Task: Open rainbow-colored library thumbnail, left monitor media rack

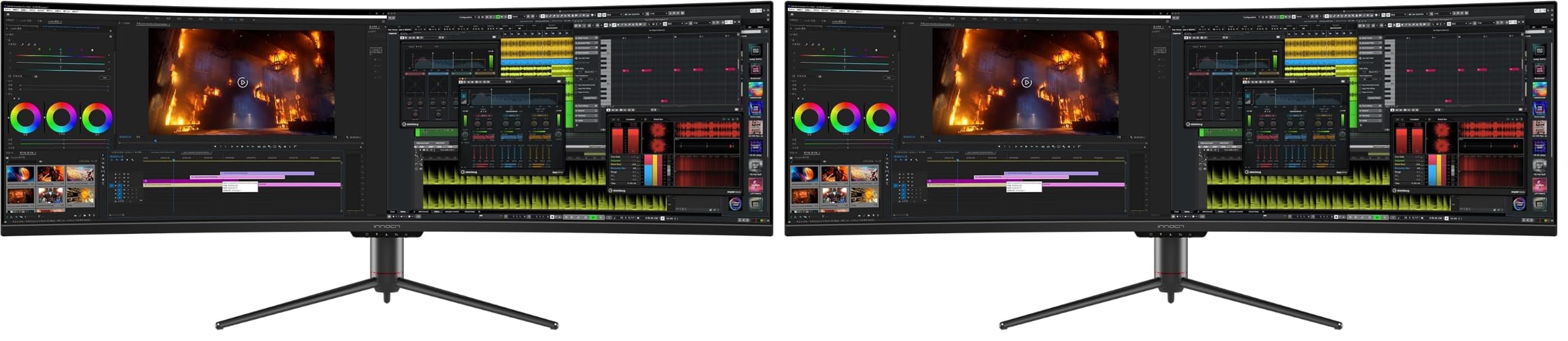Action: click(755, 89)
